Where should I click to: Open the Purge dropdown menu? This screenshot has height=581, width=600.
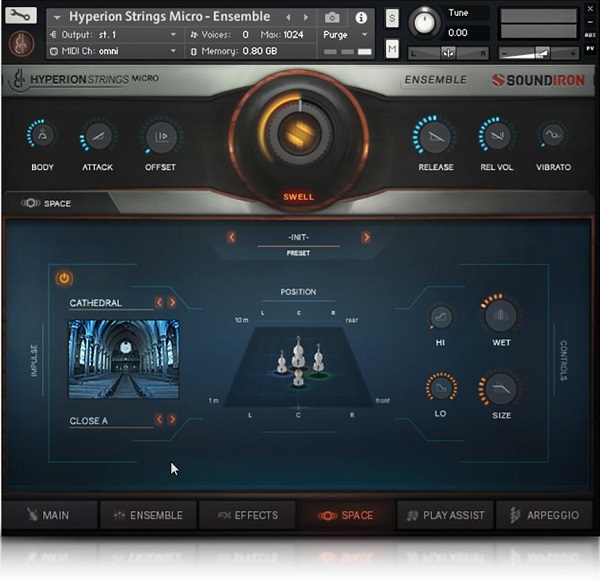[345, 35]
